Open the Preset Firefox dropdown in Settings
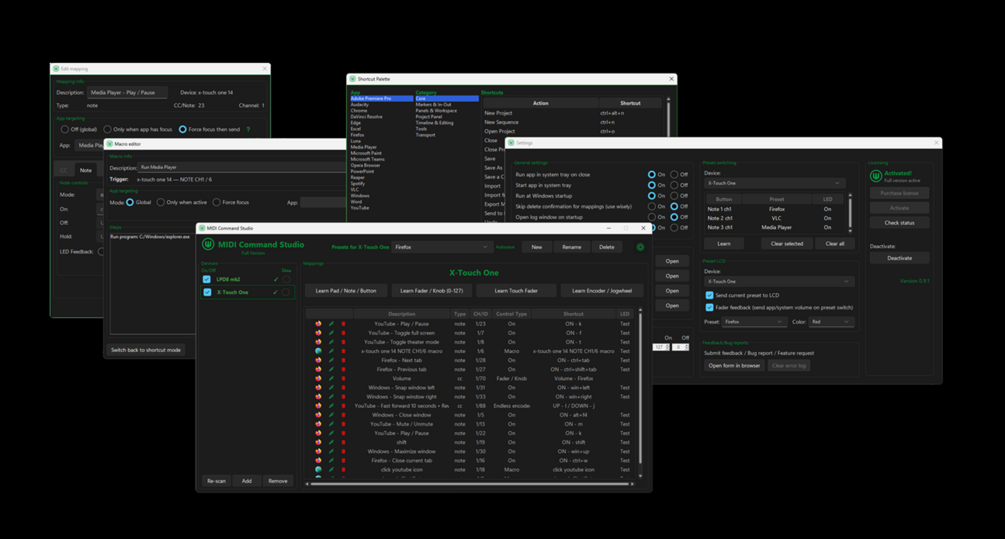This screenshot has width=1005, height=539. click(x=754, y=322)
